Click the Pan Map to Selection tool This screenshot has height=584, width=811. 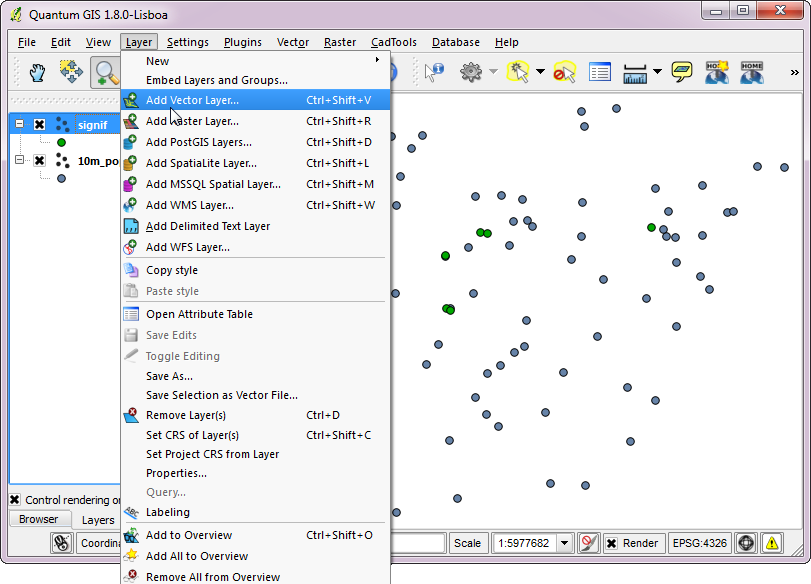click(x=71, y=72)
